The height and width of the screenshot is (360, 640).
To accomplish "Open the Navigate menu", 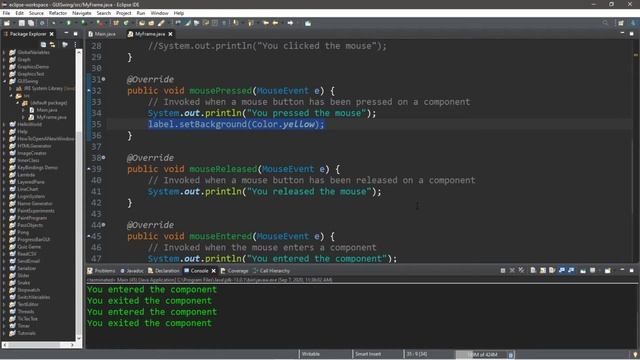I will [82, 13].
